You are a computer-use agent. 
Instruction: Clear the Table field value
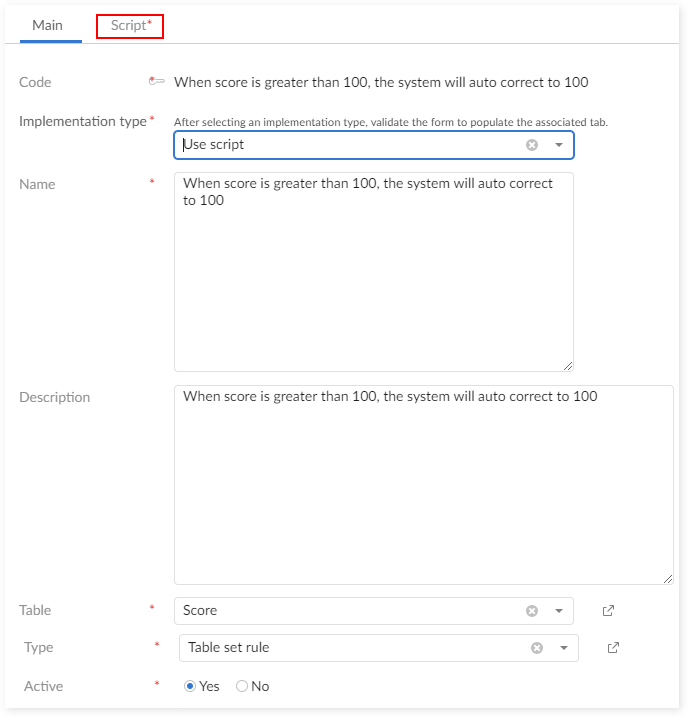point(532,611)
